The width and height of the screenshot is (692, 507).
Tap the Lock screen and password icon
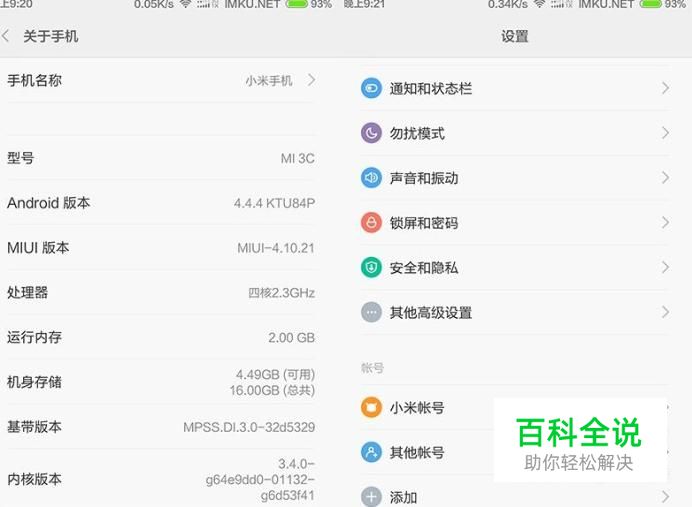pos(371,222)
